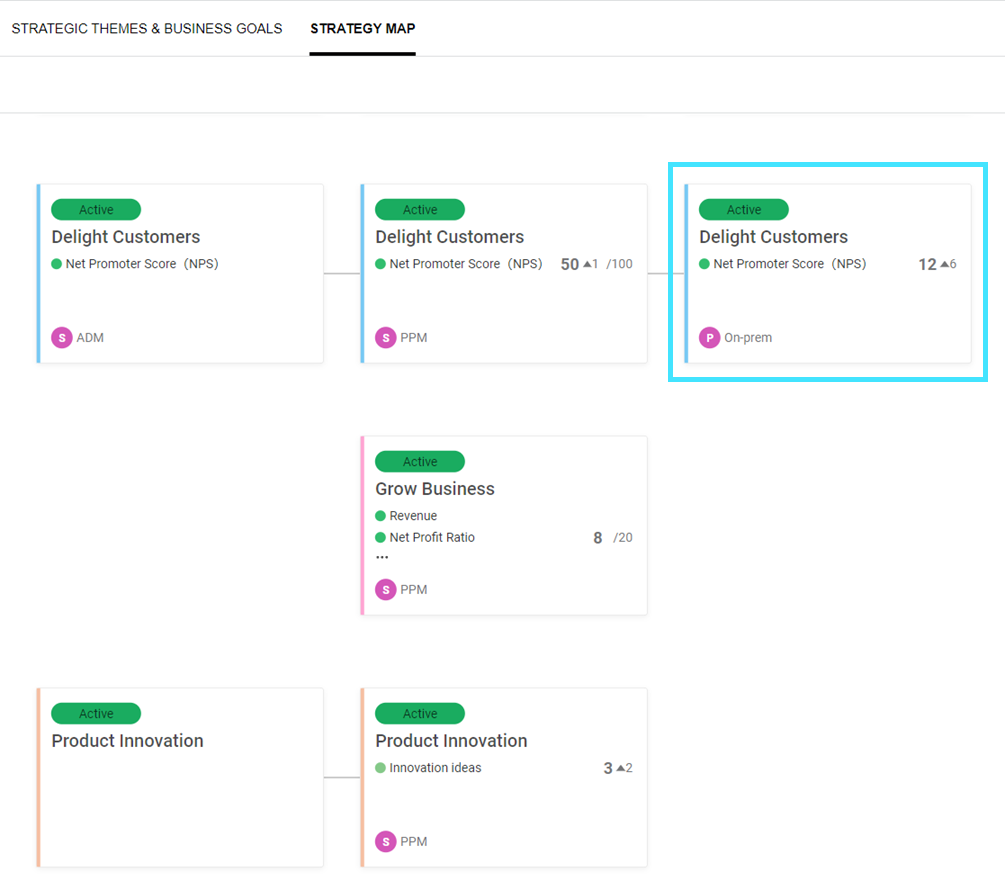
Task: Click the S avatar in Product Innovation PPM card
Action: pos(386,842)
